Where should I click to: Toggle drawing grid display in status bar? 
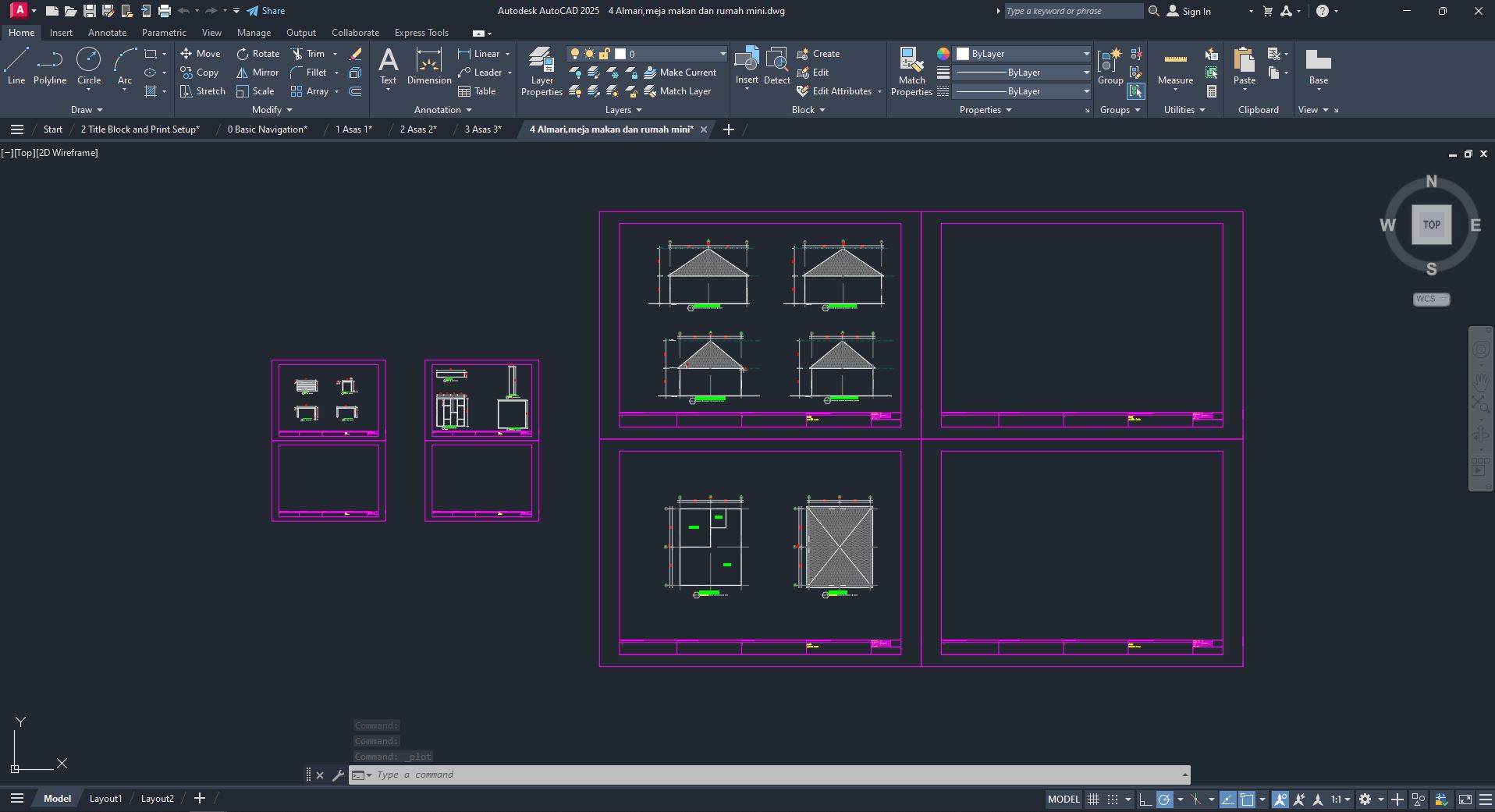[x=1094, y=800]
